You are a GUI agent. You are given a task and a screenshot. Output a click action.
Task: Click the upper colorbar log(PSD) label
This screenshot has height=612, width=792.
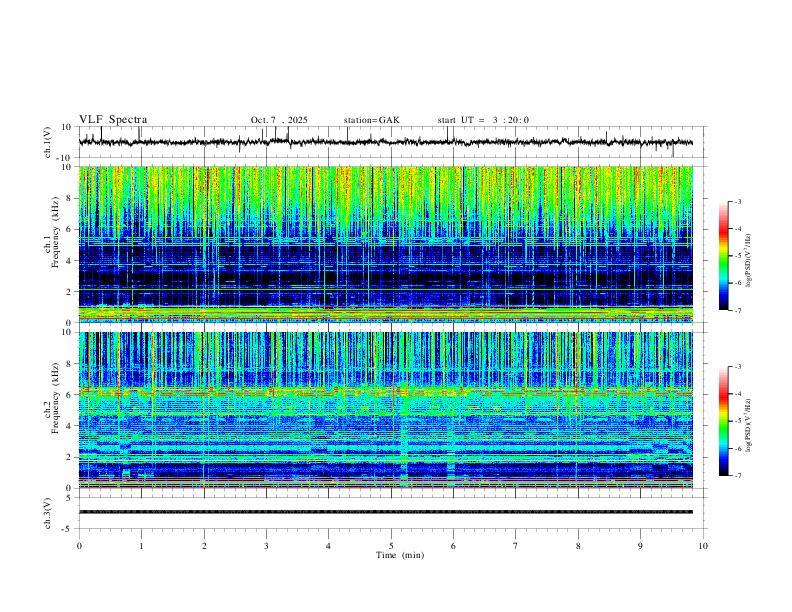point(748,261)
